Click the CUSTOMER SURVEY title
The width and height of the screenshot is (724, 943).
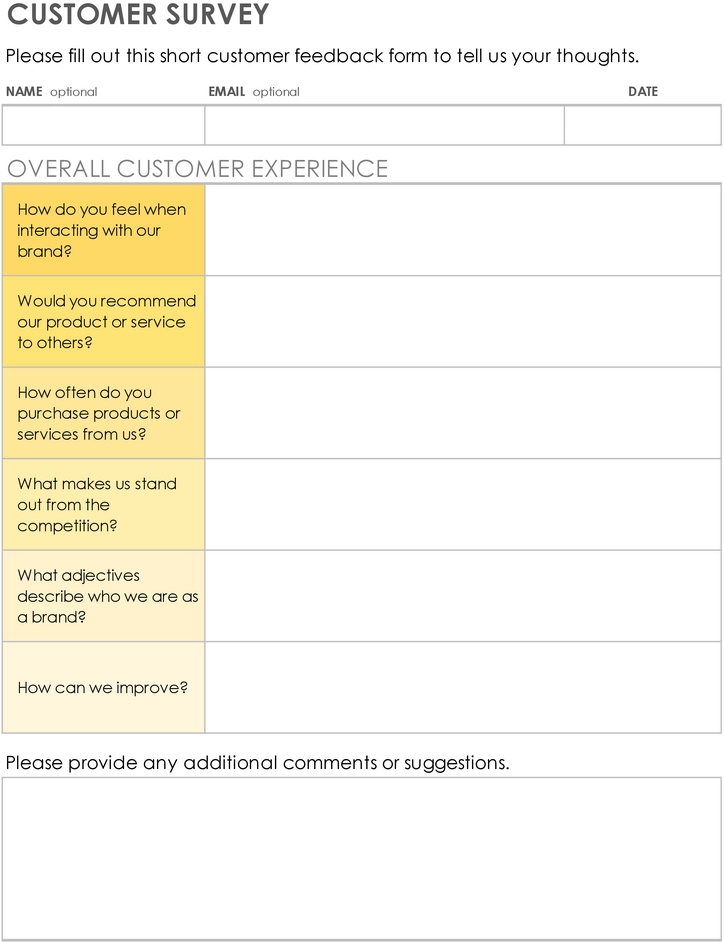(x=138, y=13)
